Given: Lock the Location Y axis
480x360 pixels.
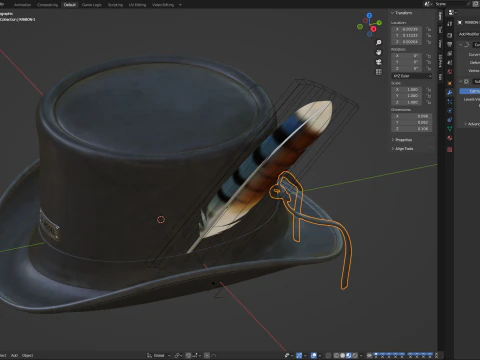Looking at the screenshot, I should click(429, 35).
